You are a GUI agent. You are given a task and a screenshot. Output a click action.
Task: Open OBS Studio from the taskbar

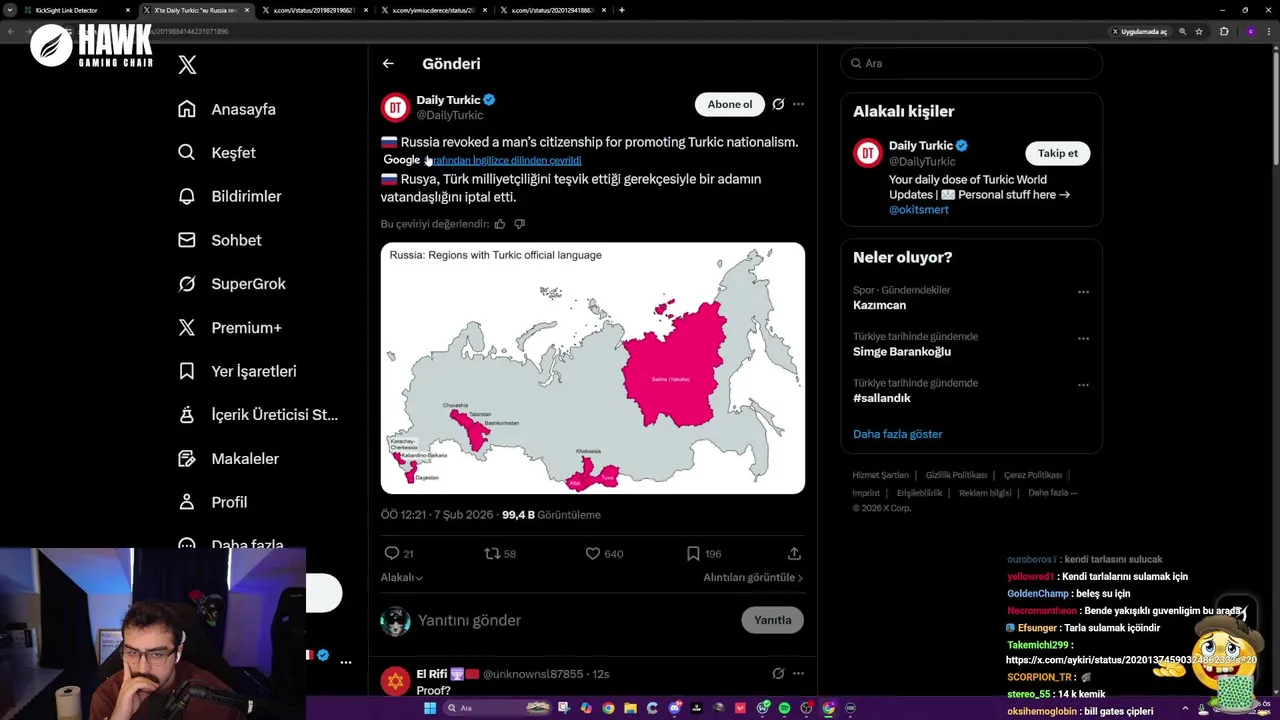806,708
